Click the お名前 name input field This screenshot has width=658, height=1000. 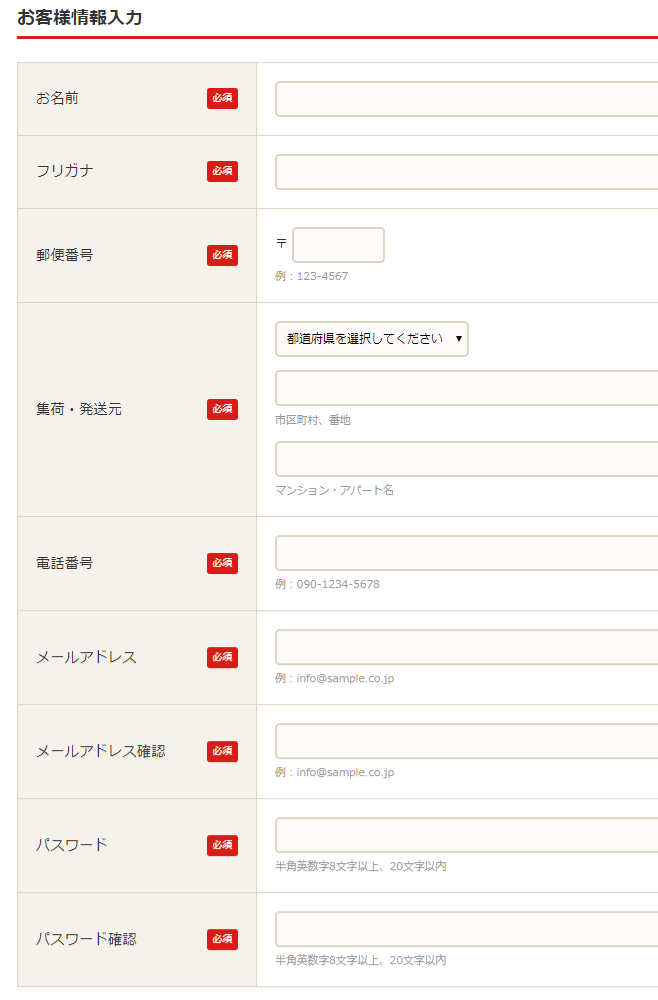(466, 99)
